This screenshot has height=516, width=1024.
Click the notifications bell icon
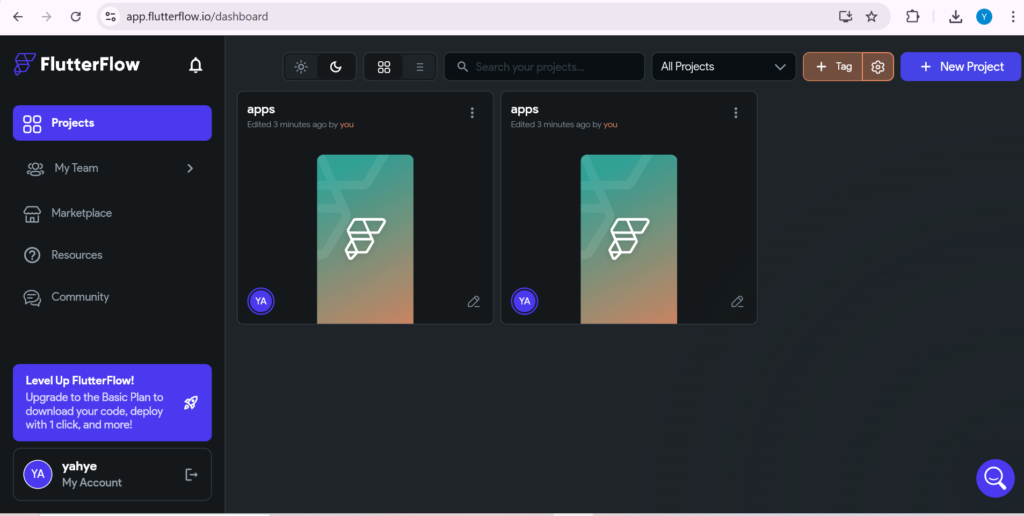[x=196, y=66]
